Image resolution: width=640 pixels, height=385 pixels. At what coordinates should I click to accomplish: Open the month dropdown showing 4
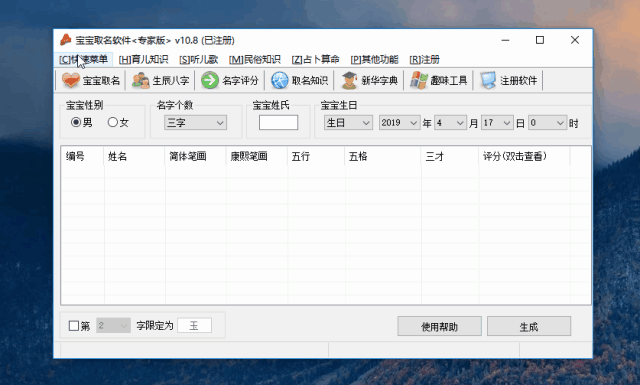pyautogui.click(x=450, y=123)
